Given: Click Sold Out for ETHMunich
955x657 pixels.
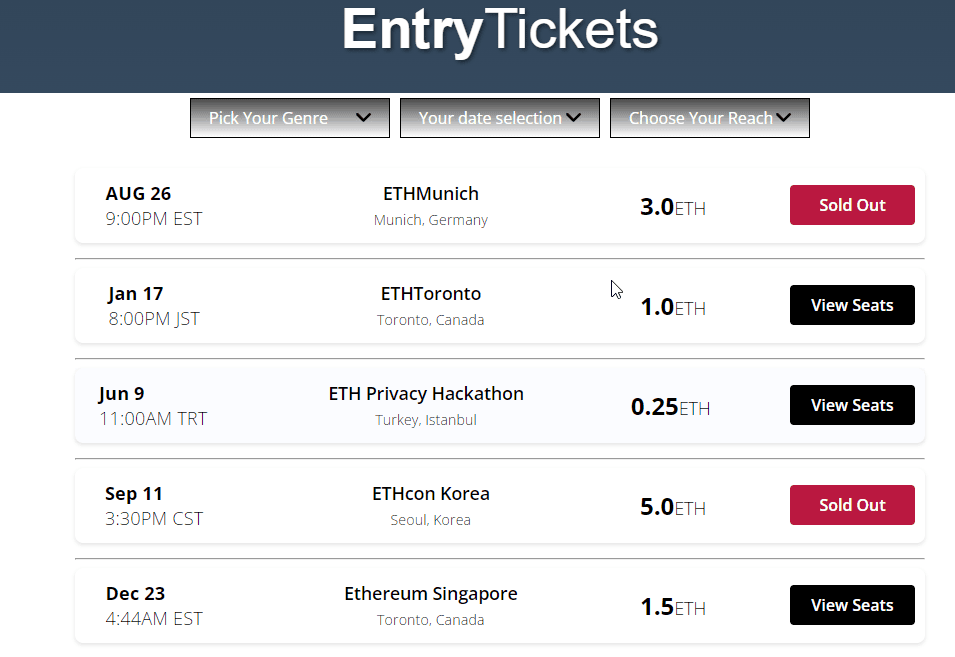Looking at the screenshot, I should [x=852, y=205].
